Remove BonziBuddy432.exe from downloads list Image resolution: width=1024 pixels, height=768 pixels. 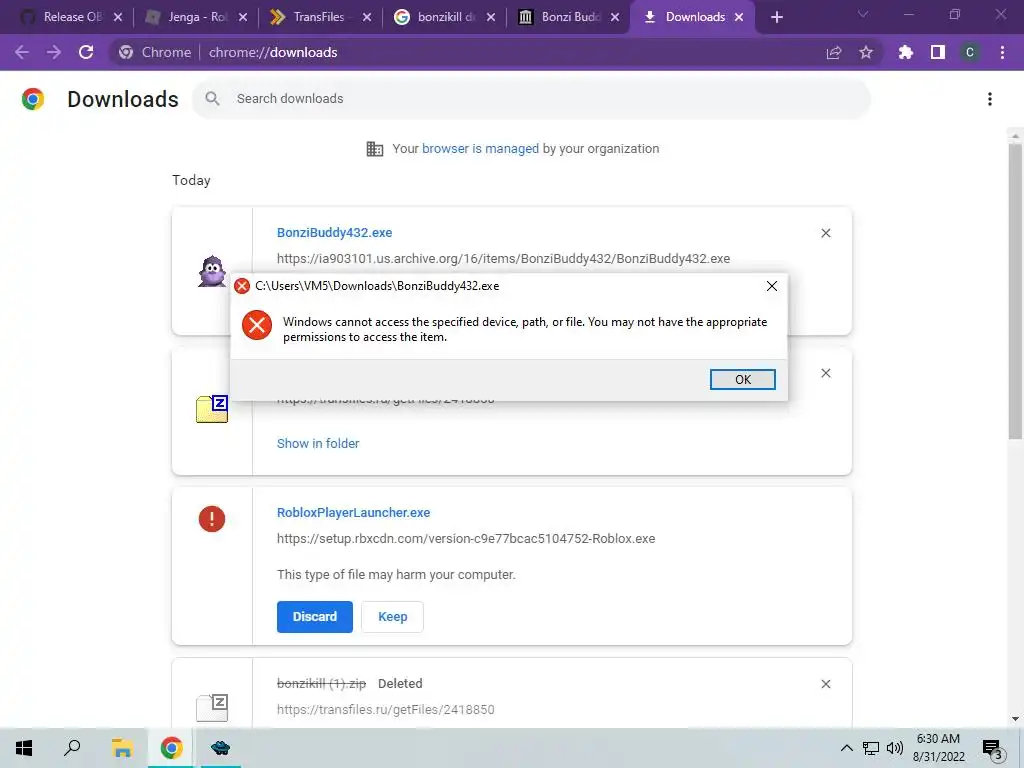pos(825,233)
